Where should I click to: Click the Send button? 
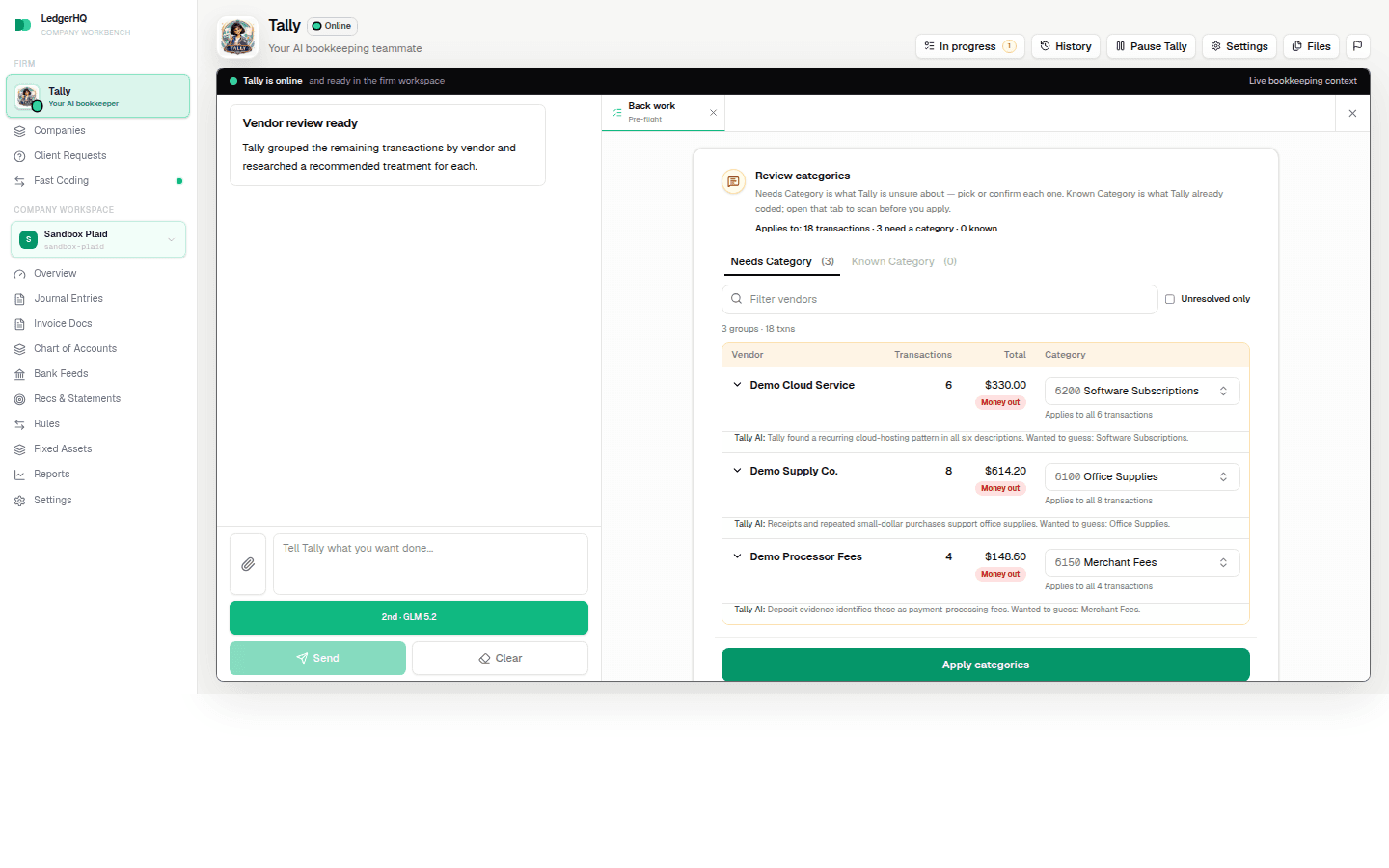point(317,659)
